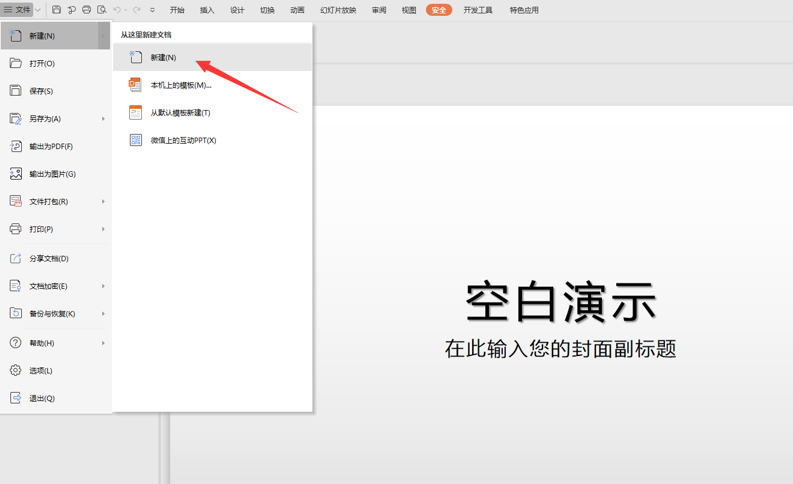Expand the 另存为(A) submenu arrow
This screenshot has width=793, height=484.
[103, 119]
